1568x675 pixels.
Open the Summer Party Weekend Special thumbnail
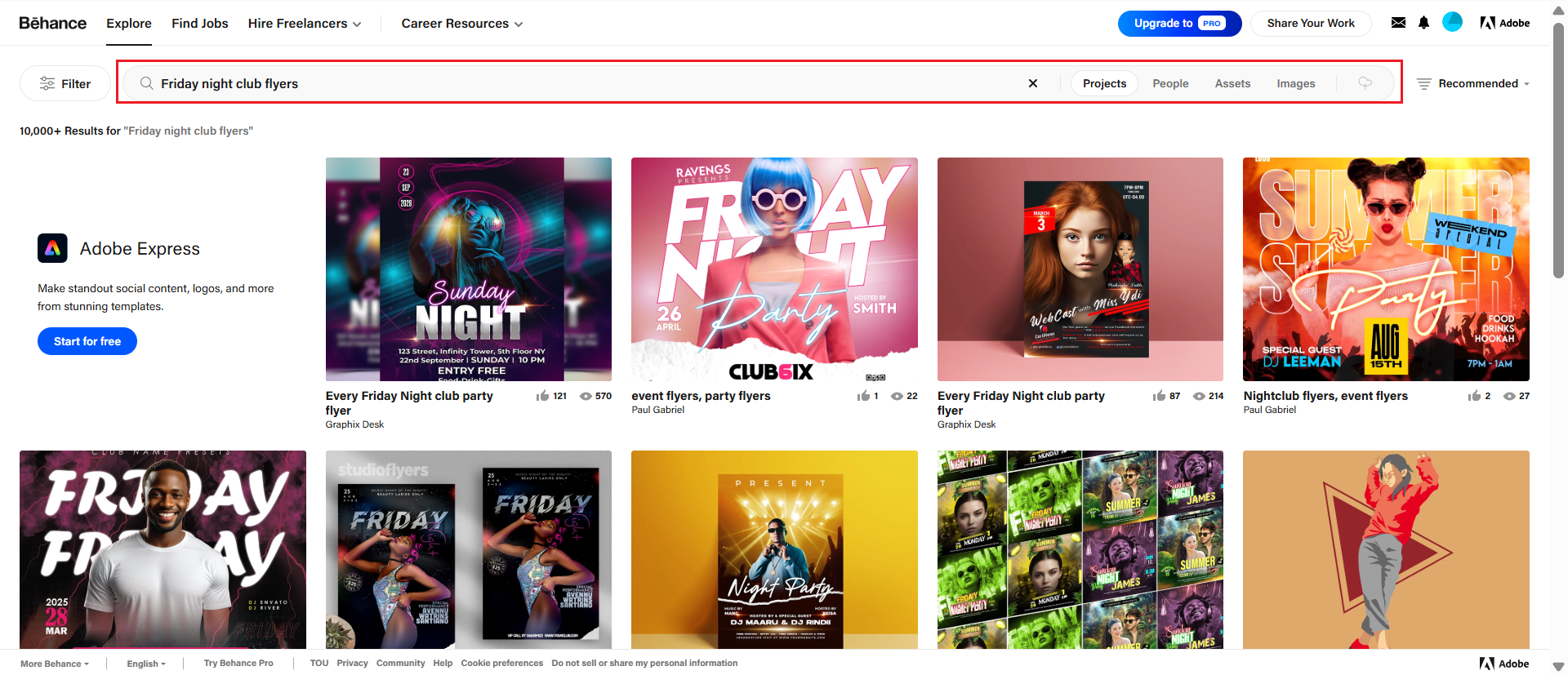tap(1386, 269)
